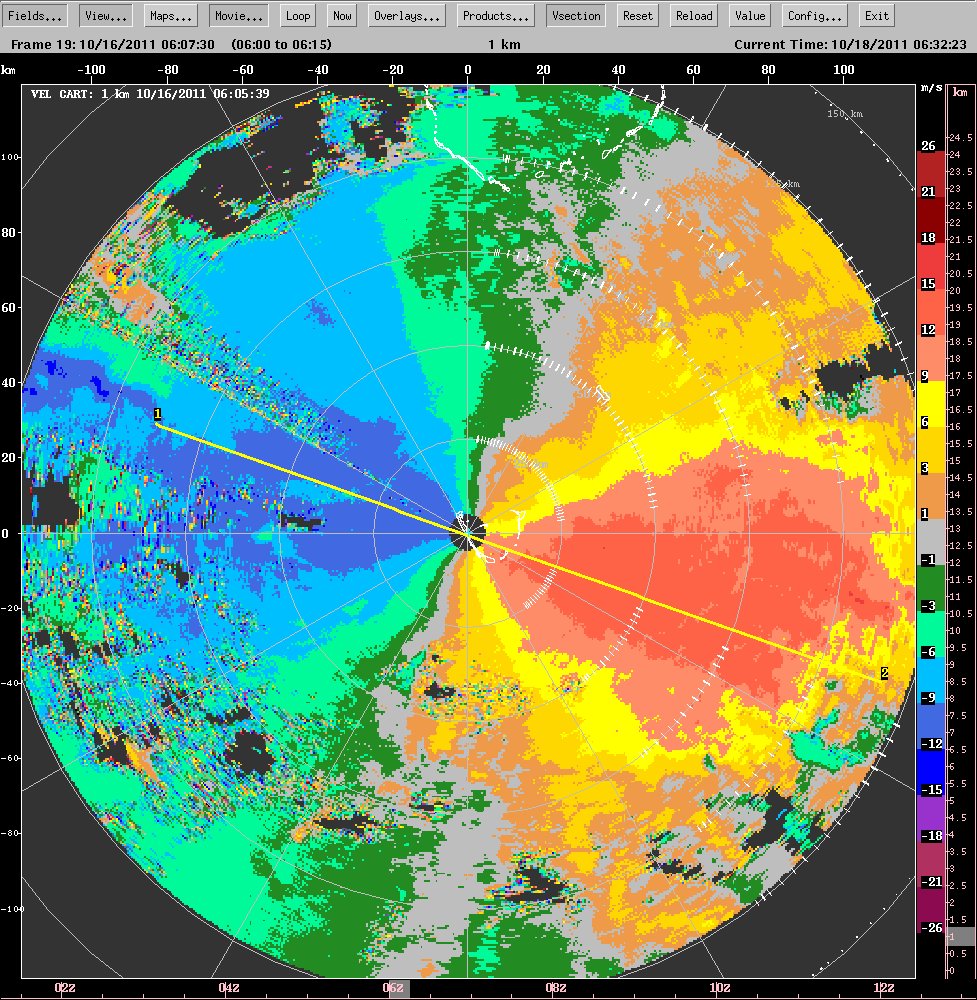Click the Reload button
The width and height of the screenshot is (977, 1000).
pos(694,16)
